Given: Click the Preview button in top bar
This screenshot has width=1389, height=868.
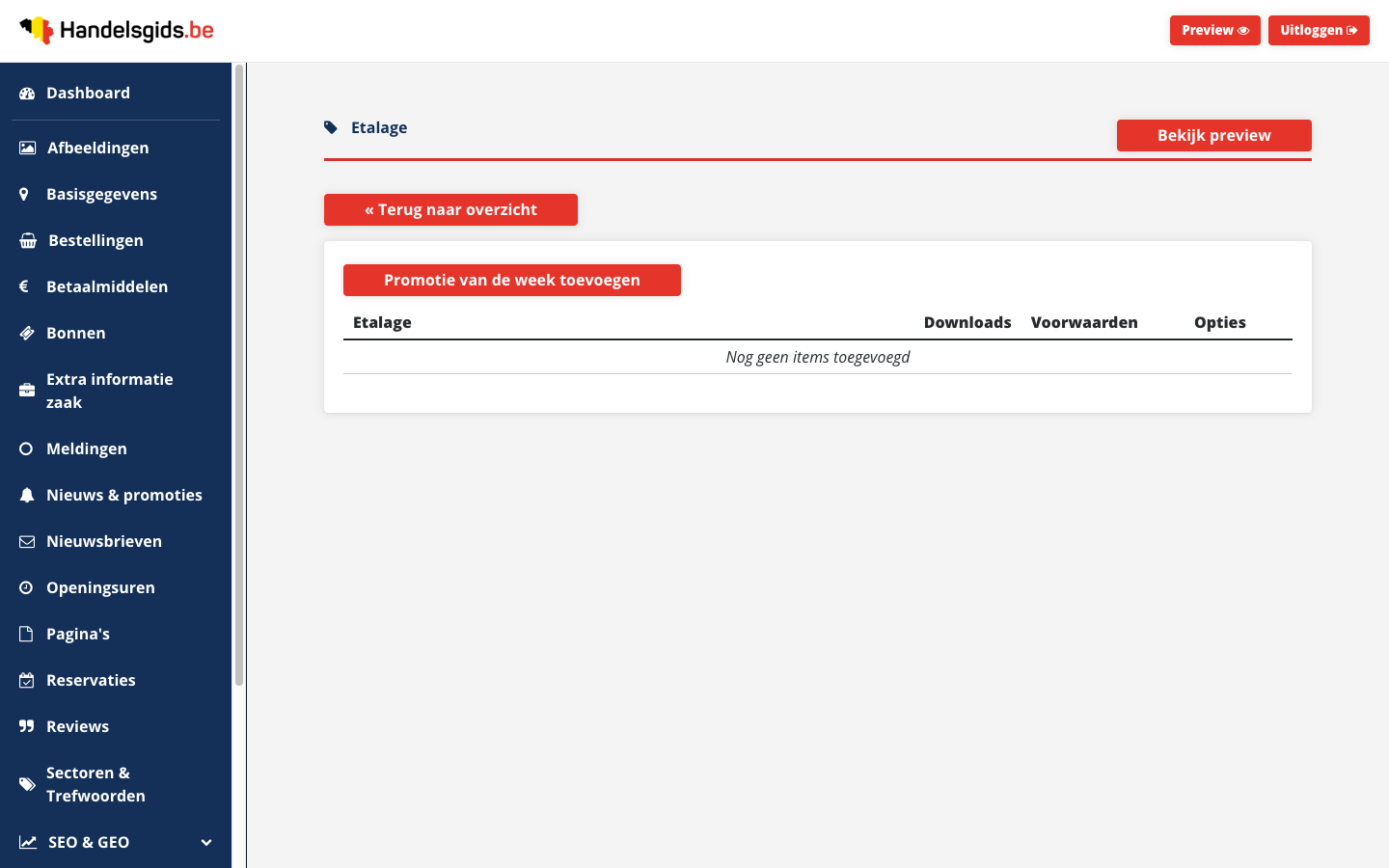Looking at the screenshot, I should [x=1215, y=31].
